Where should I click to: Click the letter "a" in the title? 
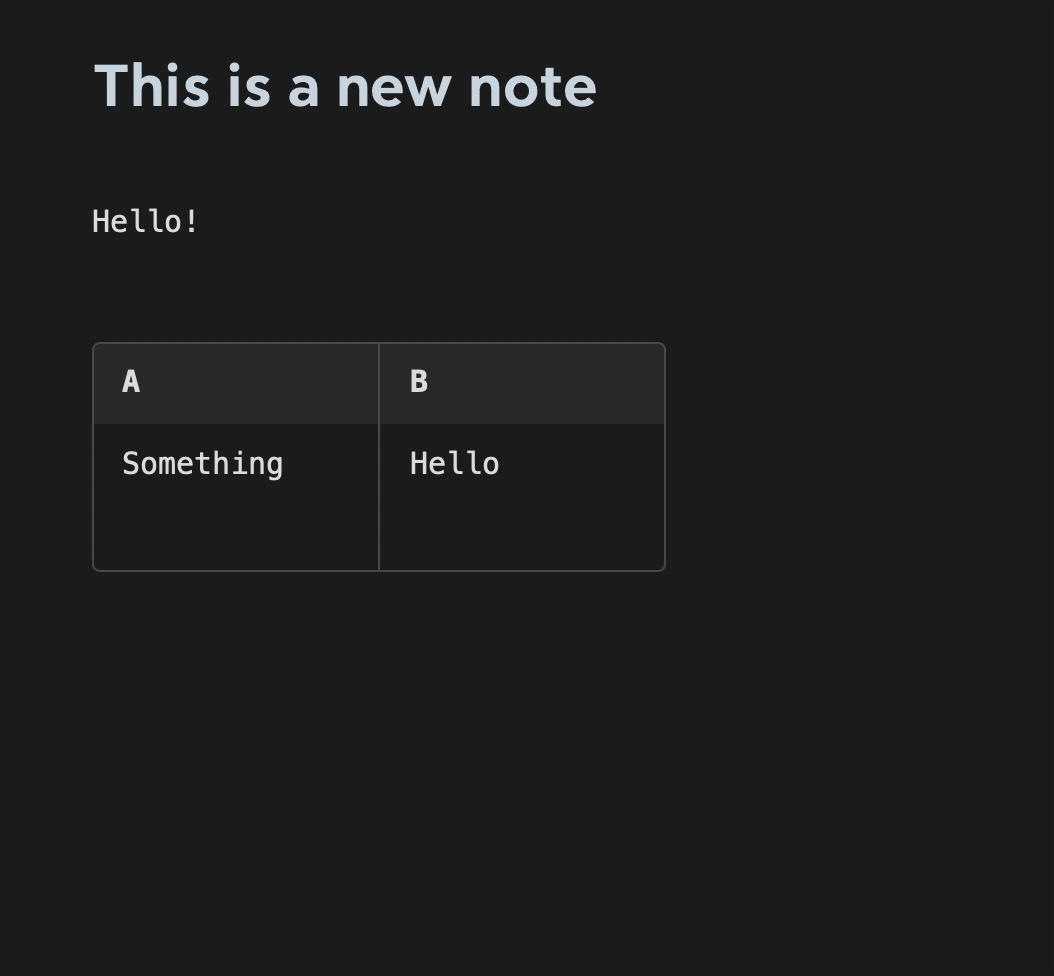tap(303, 91)
